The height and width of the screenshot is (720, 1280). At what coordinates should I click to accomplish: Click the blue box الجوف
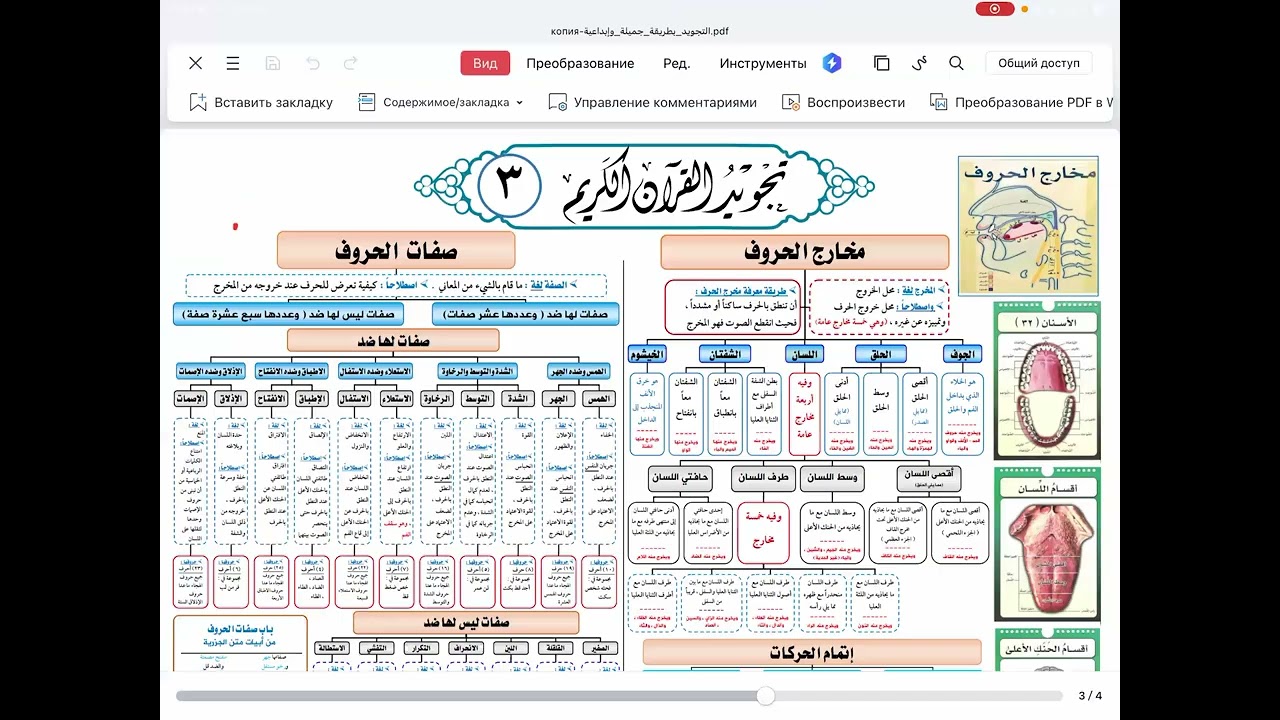(962, 354)
